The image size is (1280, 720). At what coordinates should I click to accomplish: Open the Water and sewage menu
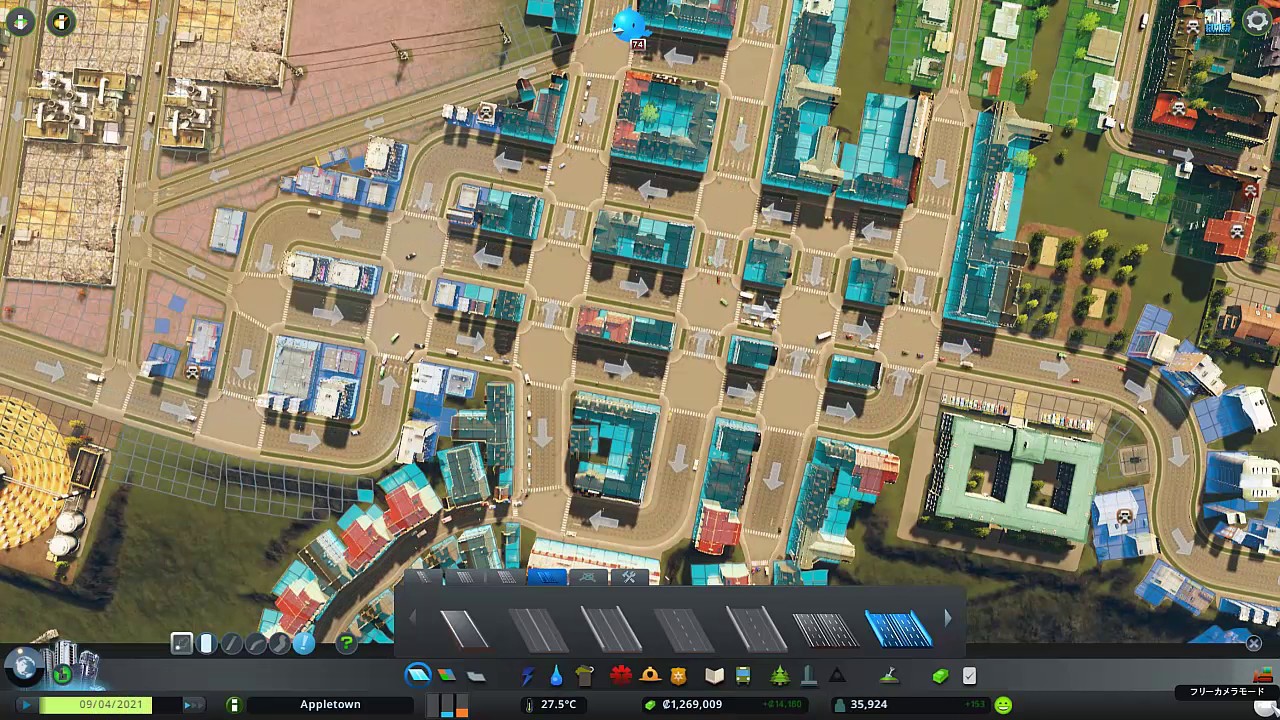pyautogui.click(x=556, y=676)
